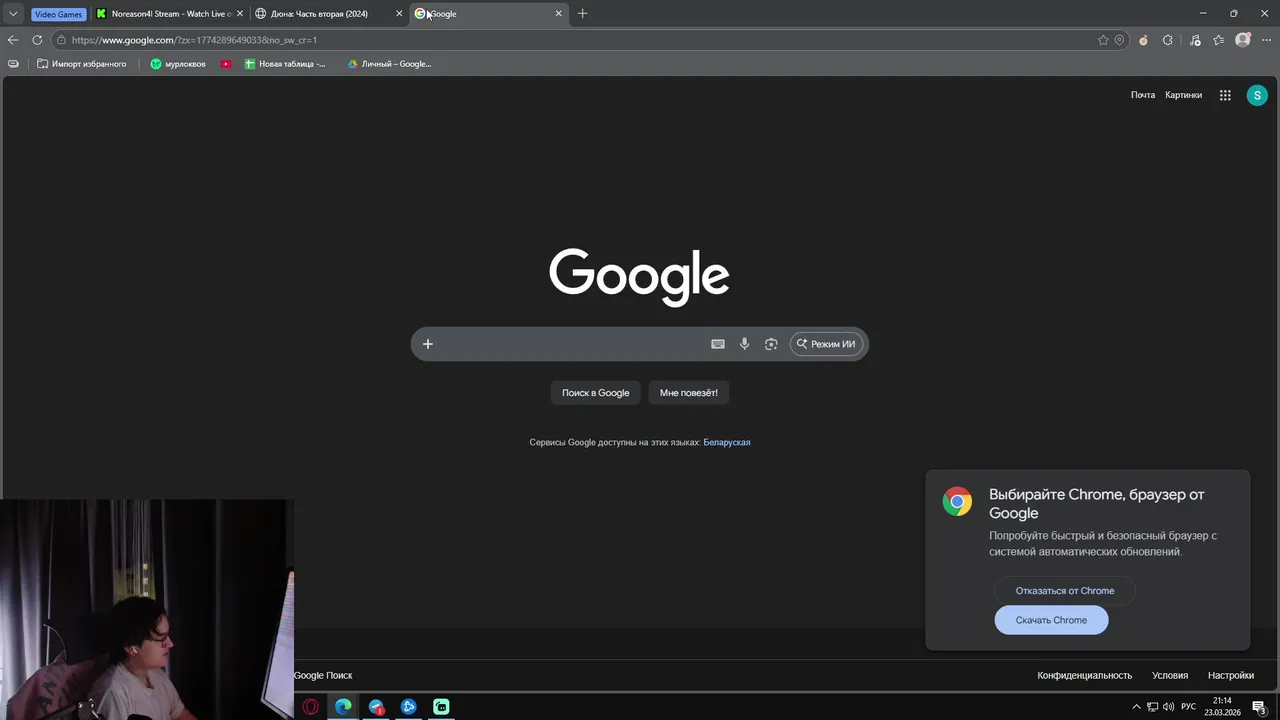Open Конфиденциальность footer link
Viewport: 1280px width, 720px height.
click(1084, 675)
